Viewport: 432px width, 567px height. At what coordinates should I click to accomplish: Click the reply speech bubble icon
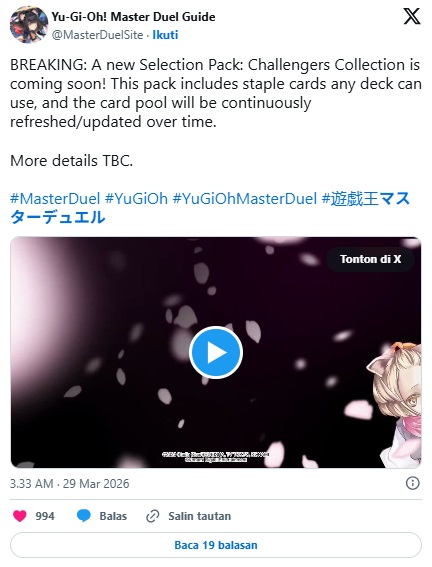pos(84,516)
